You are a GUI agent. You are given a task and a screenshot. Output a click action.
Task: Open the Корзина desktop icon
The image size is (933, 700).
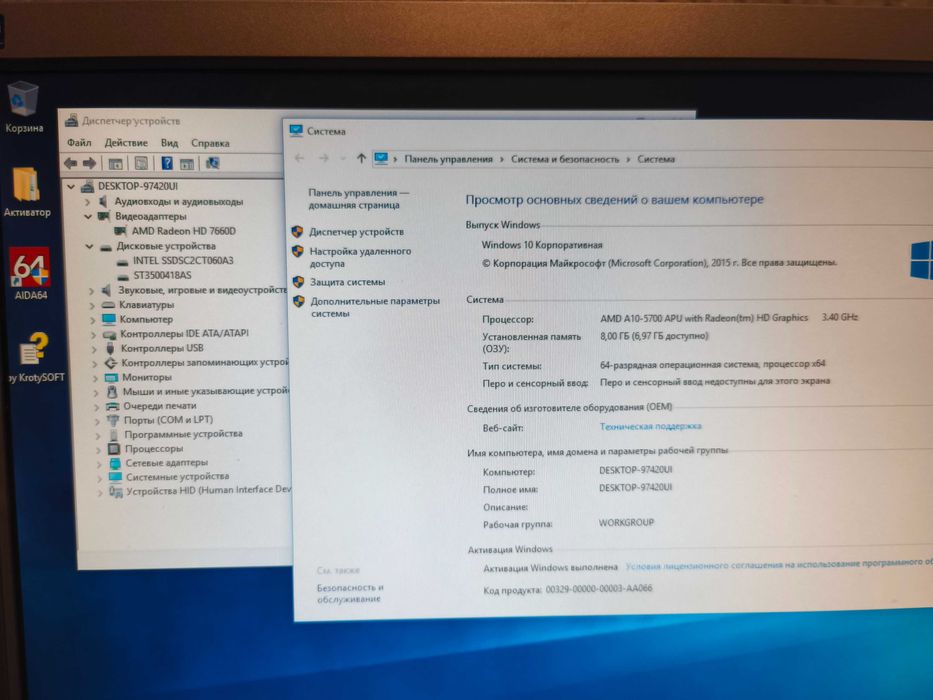[x=24, y=107]
